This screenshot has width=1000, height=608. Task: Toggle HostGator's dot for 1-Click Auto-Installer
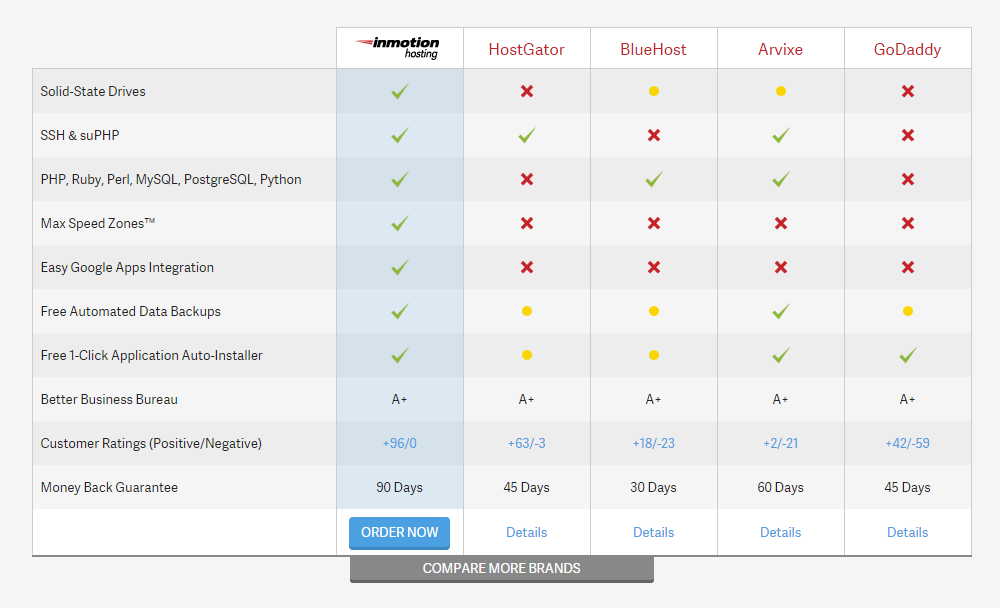pyautogui.click(x=526, y=355)
